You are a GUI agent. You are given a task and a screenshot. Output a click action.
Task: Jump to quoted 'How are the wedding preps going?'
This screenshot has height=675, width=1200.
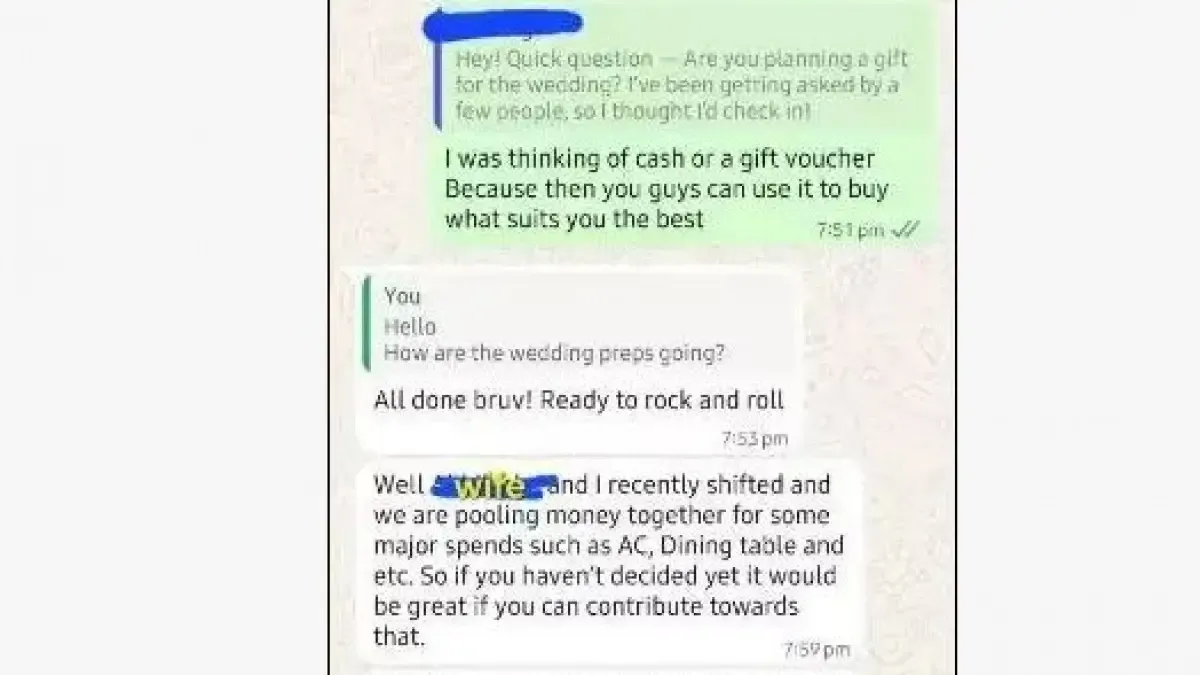coord(555,353)
